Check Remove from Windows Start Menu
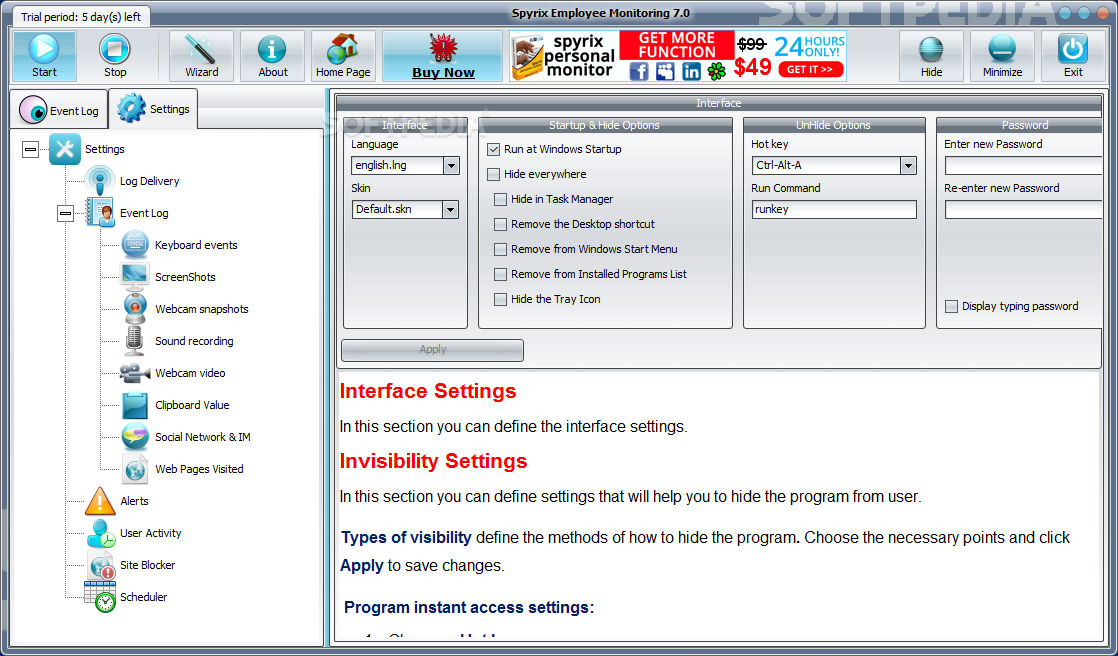This screenshot has height=656, width=1118. [x=501, y=249]
